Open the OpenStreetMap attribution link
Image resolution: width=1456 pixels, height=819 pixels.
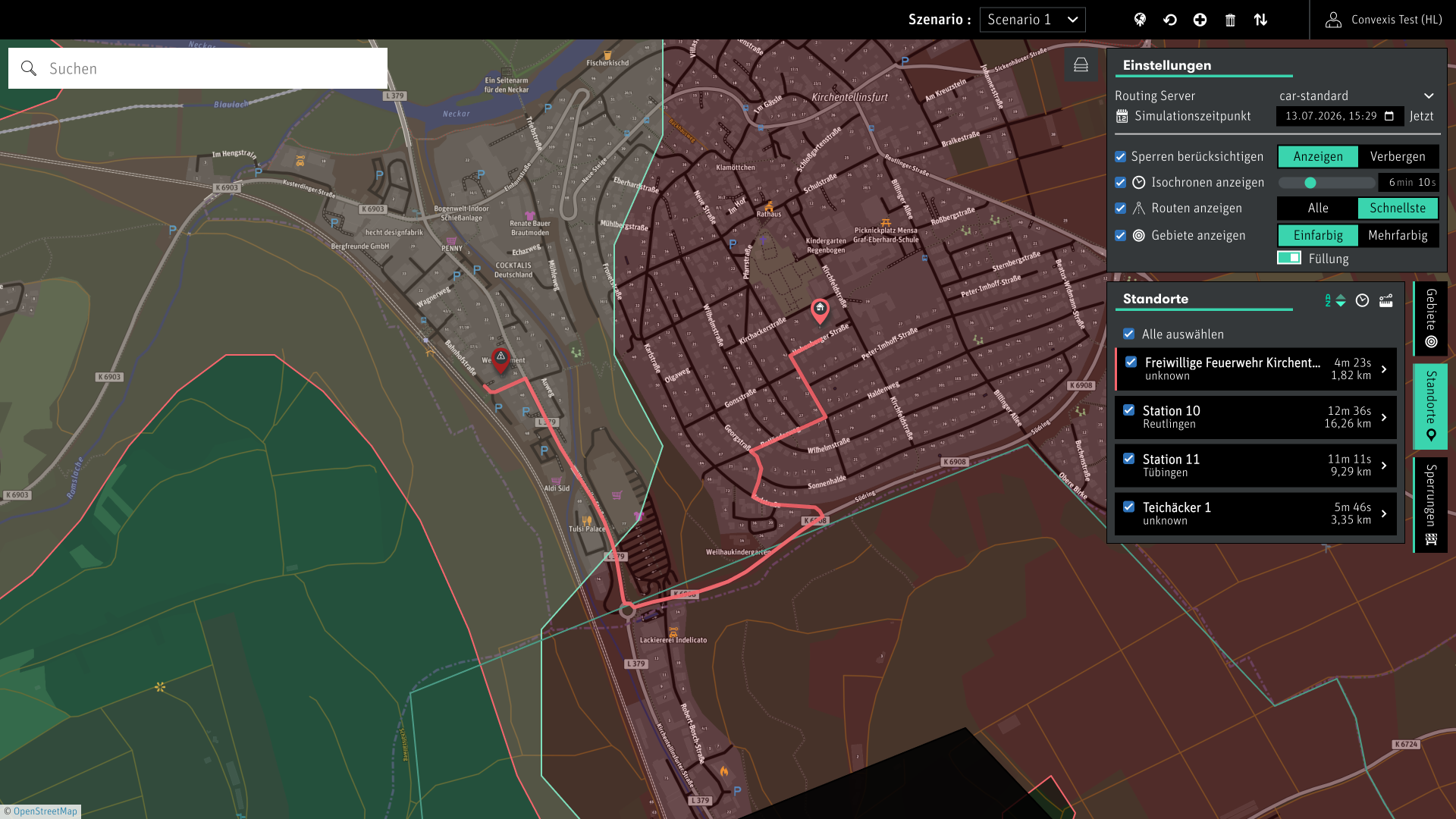pos(45,811)
